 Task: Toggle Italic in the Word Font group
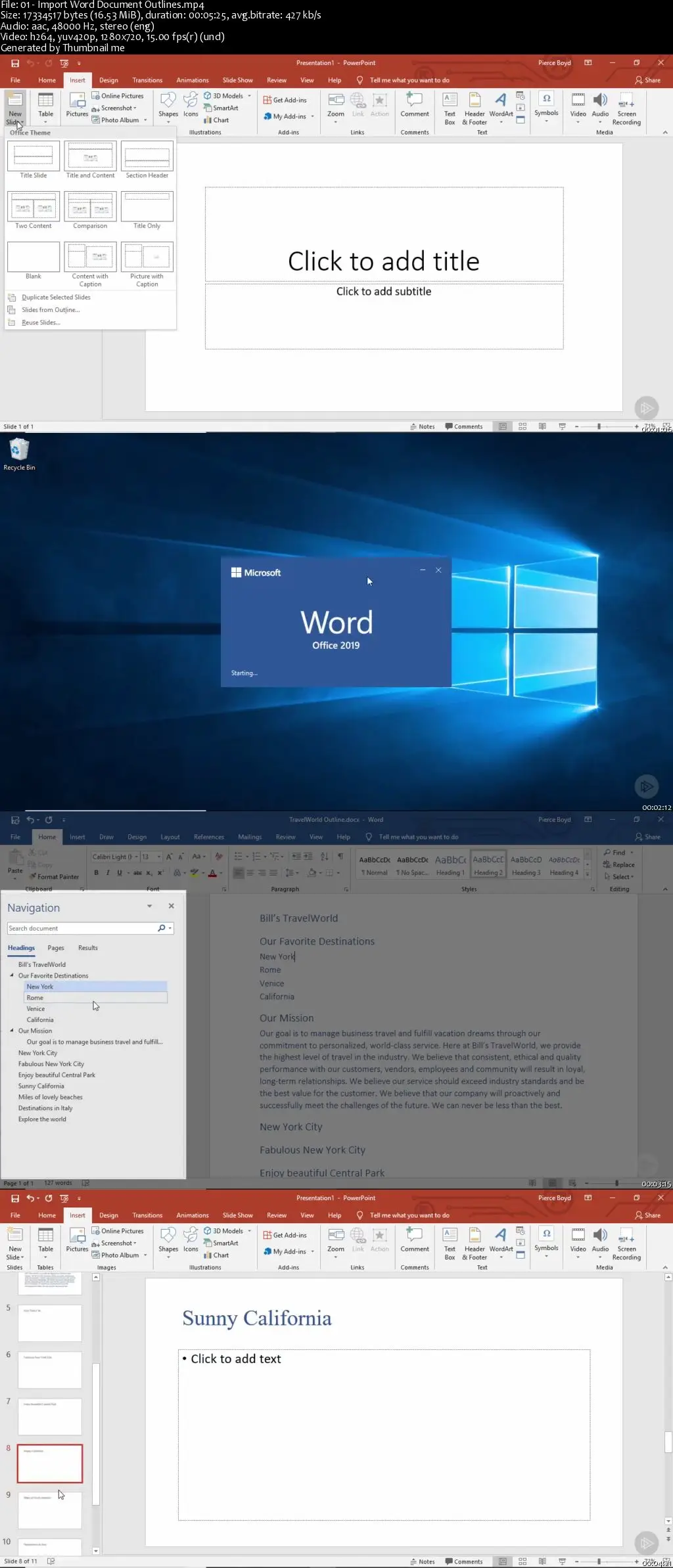click(108, 873)
